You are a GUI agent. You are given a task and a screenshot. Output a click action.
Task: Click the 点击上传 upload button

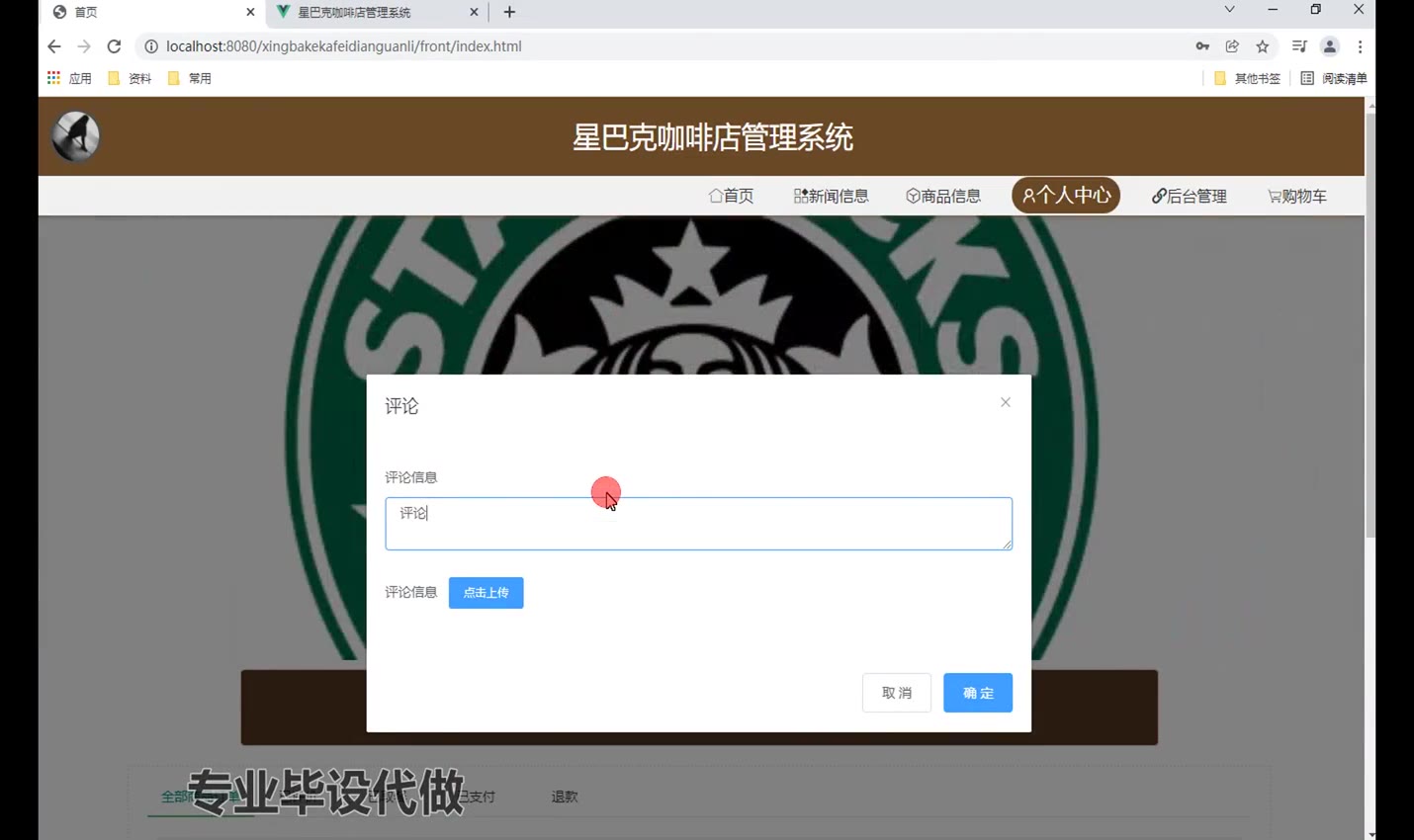pos(486,593)
